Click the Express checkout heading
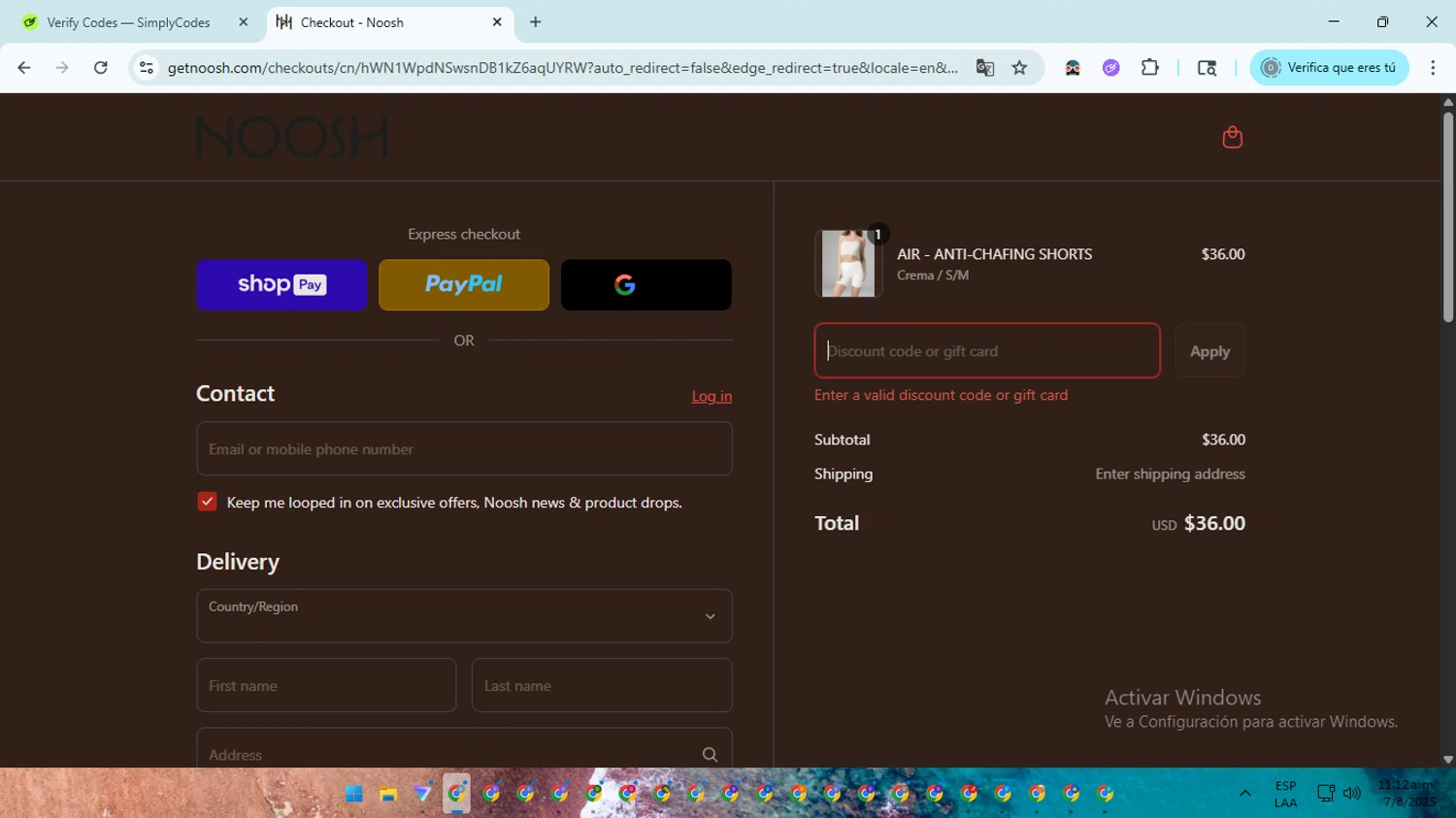The image size is (1456, 818). pos(464,234)
